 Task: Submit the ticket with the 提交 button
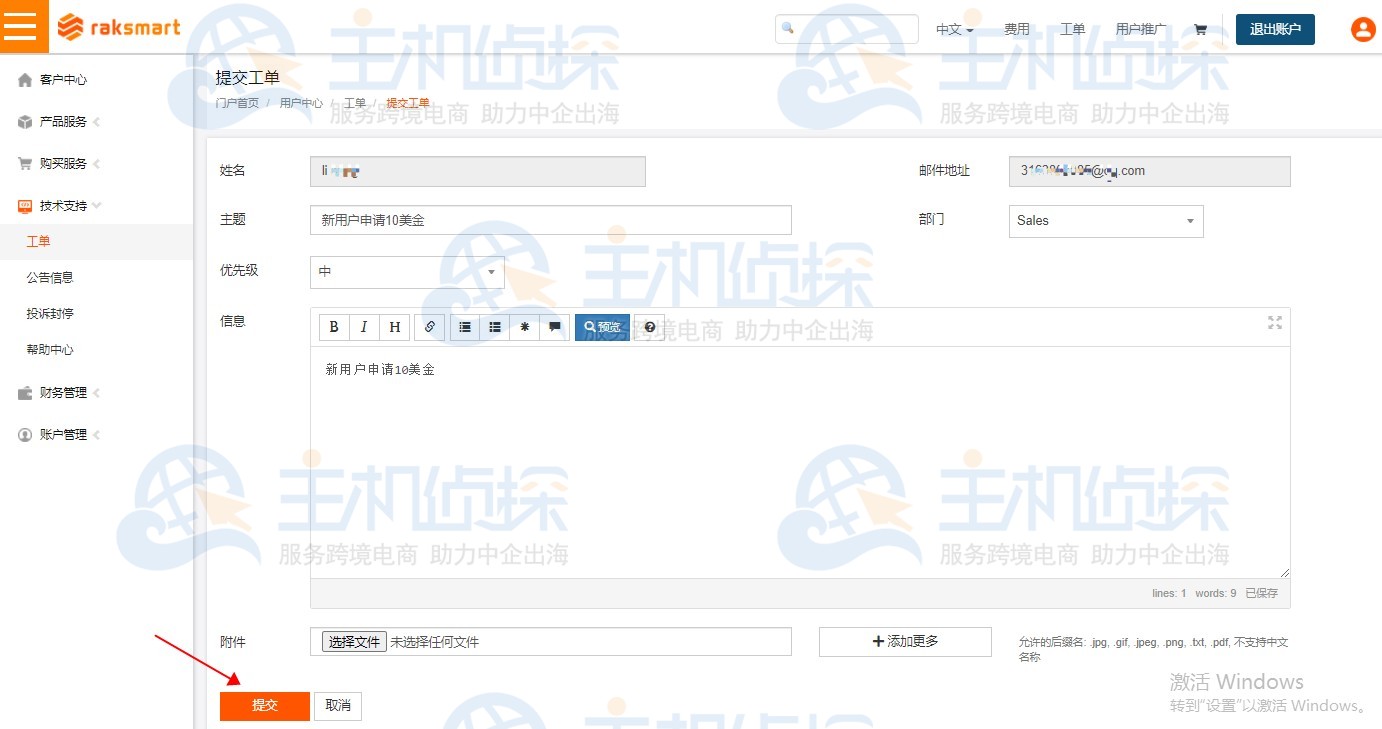tap(264, 705)
